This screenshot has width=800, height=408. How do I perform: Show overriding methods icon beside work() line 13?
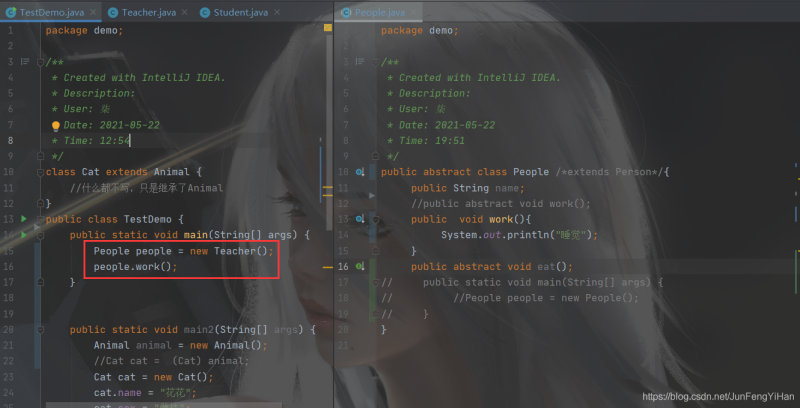point(360,219)
